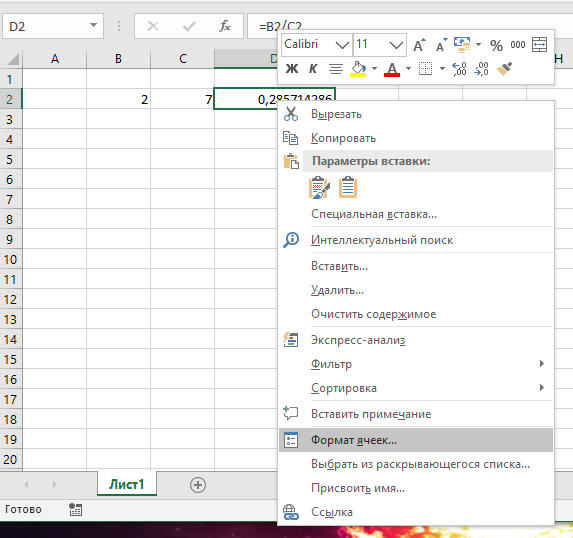Click macro recording icon in status bar
The image size is (573, 538).
pyautogui.click(x=76, y=509)
